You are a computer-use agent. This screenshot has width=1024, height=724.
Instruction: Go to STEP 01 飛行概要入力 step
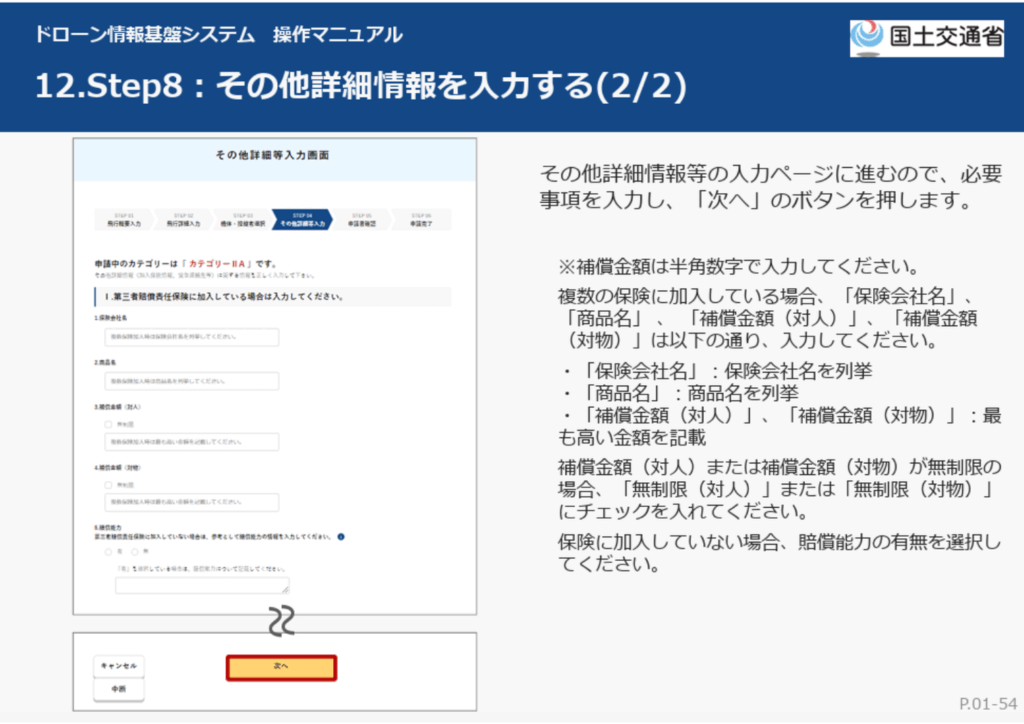point(122,220)
